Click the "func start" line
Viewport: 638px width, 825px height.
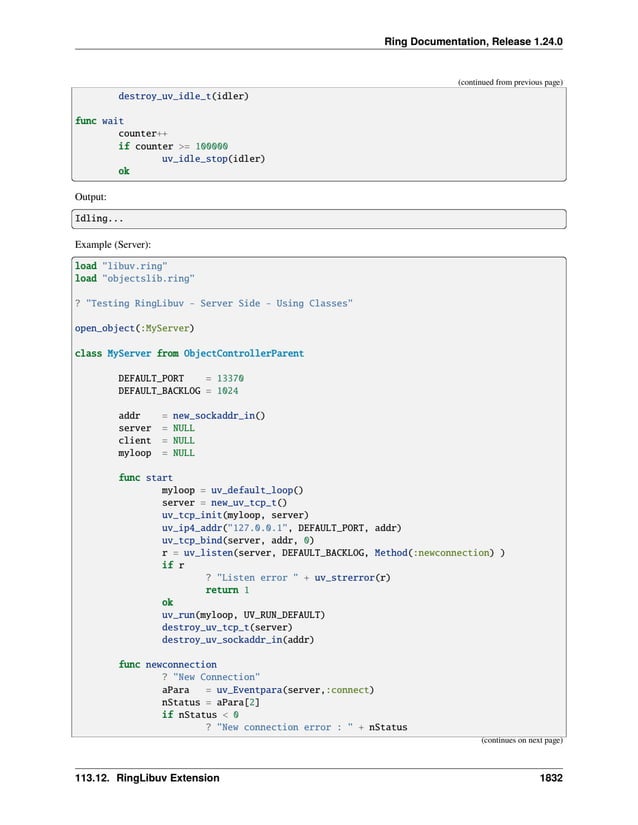coord(145,478)
